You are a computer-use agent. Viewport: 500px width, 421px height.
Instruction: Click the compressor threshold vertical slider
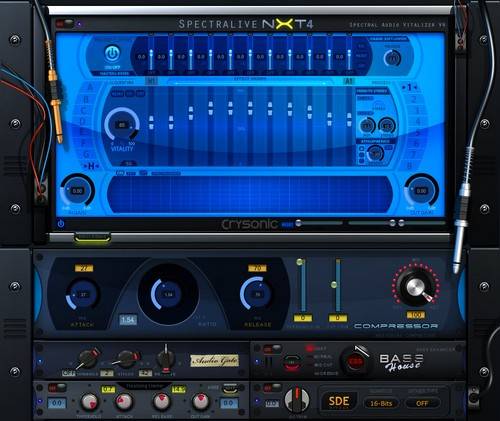[x=302, y=285]
